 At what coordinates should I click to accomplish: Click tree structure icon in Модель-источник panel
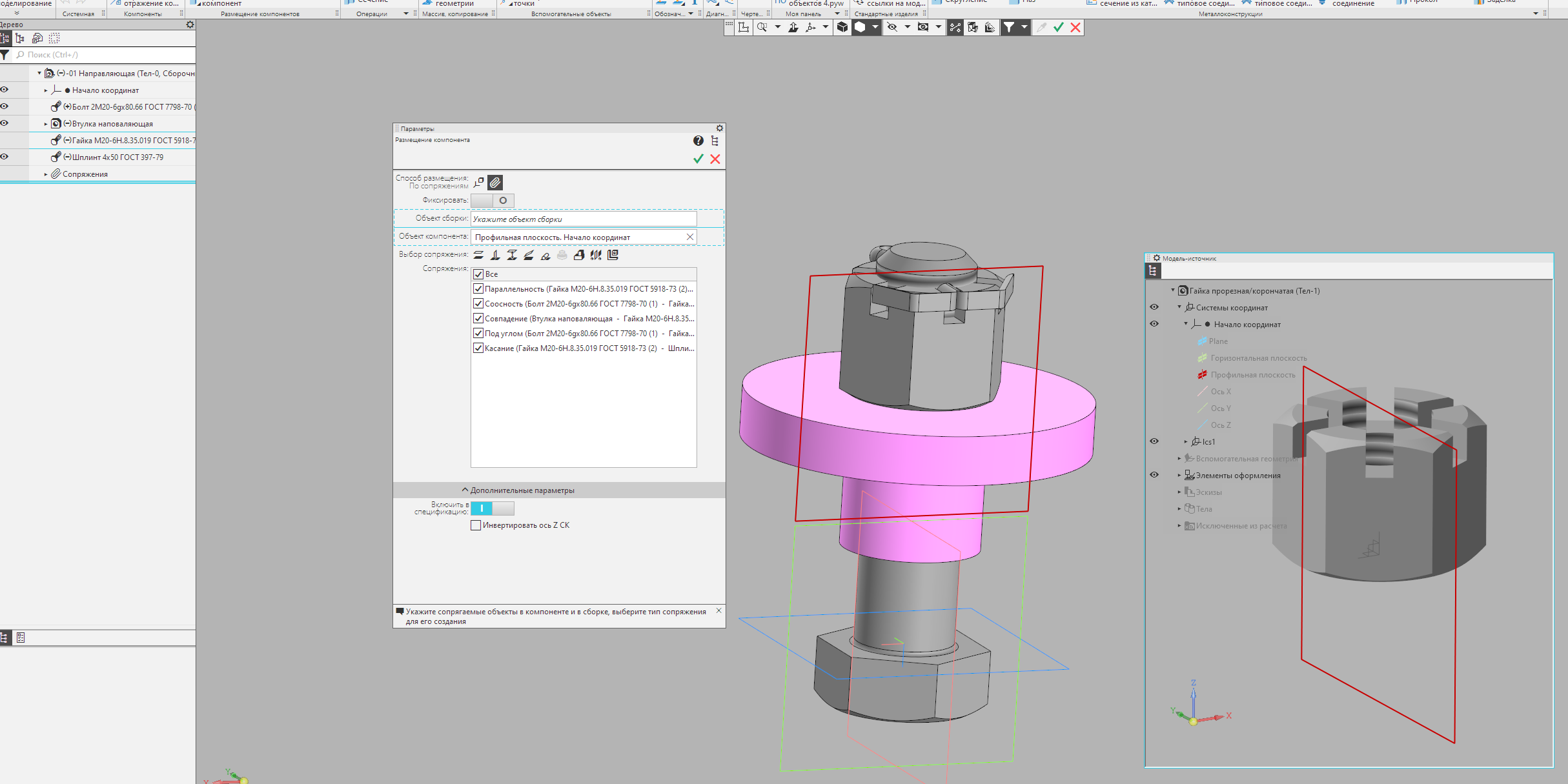point(1153,271)
